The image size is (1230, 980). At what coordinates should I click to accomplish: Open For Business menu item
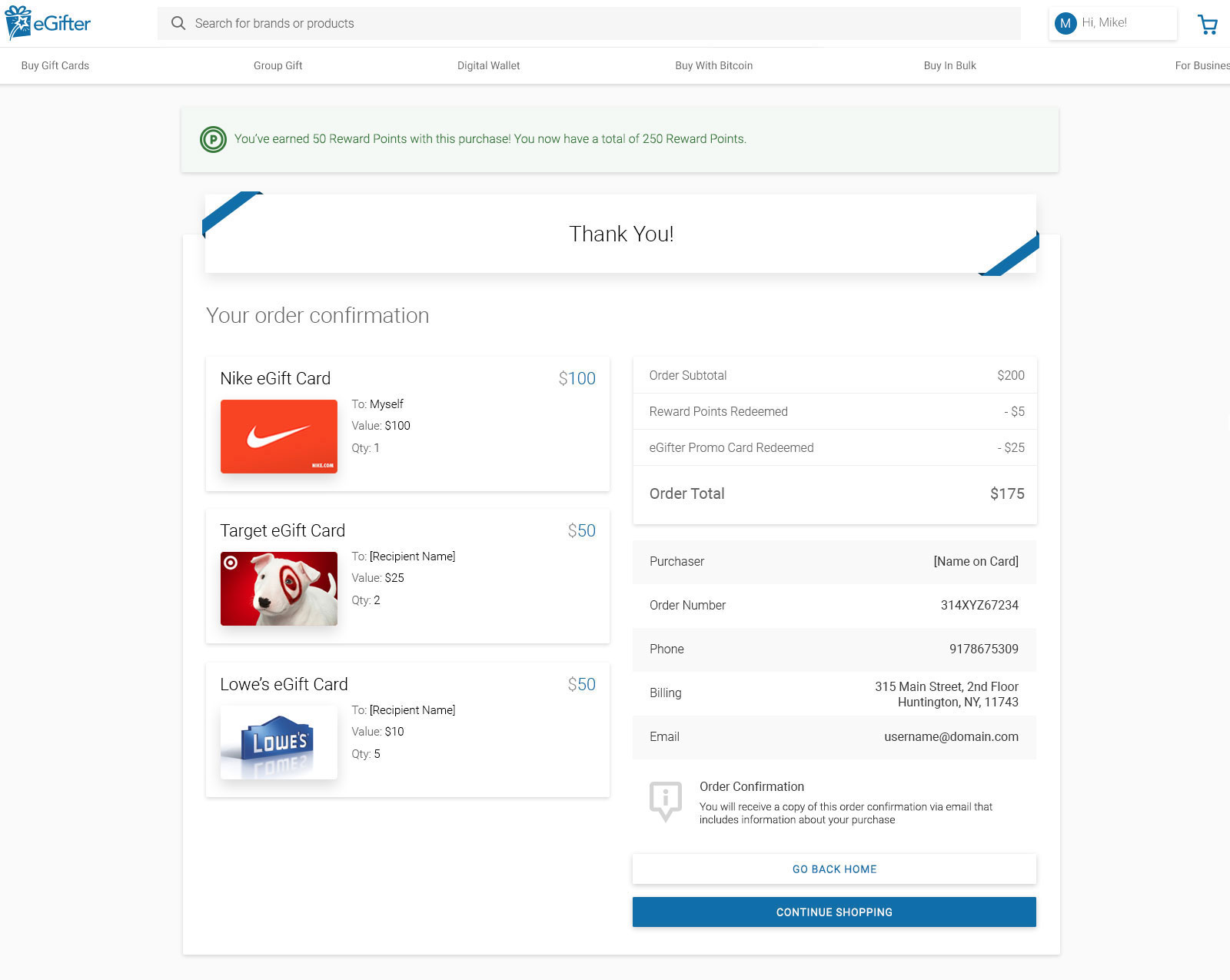click(x=1202, y=65)
